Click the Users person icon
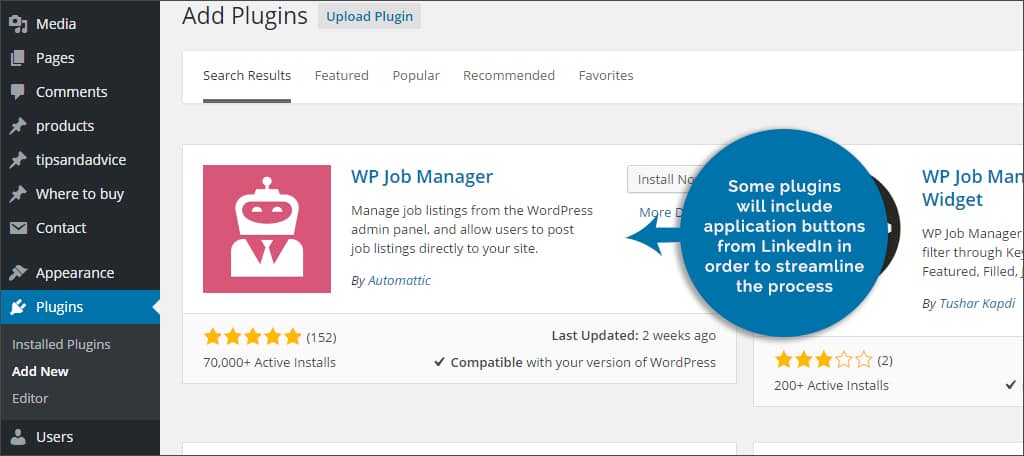The image size is (1024, 456). tap(18, 436)
